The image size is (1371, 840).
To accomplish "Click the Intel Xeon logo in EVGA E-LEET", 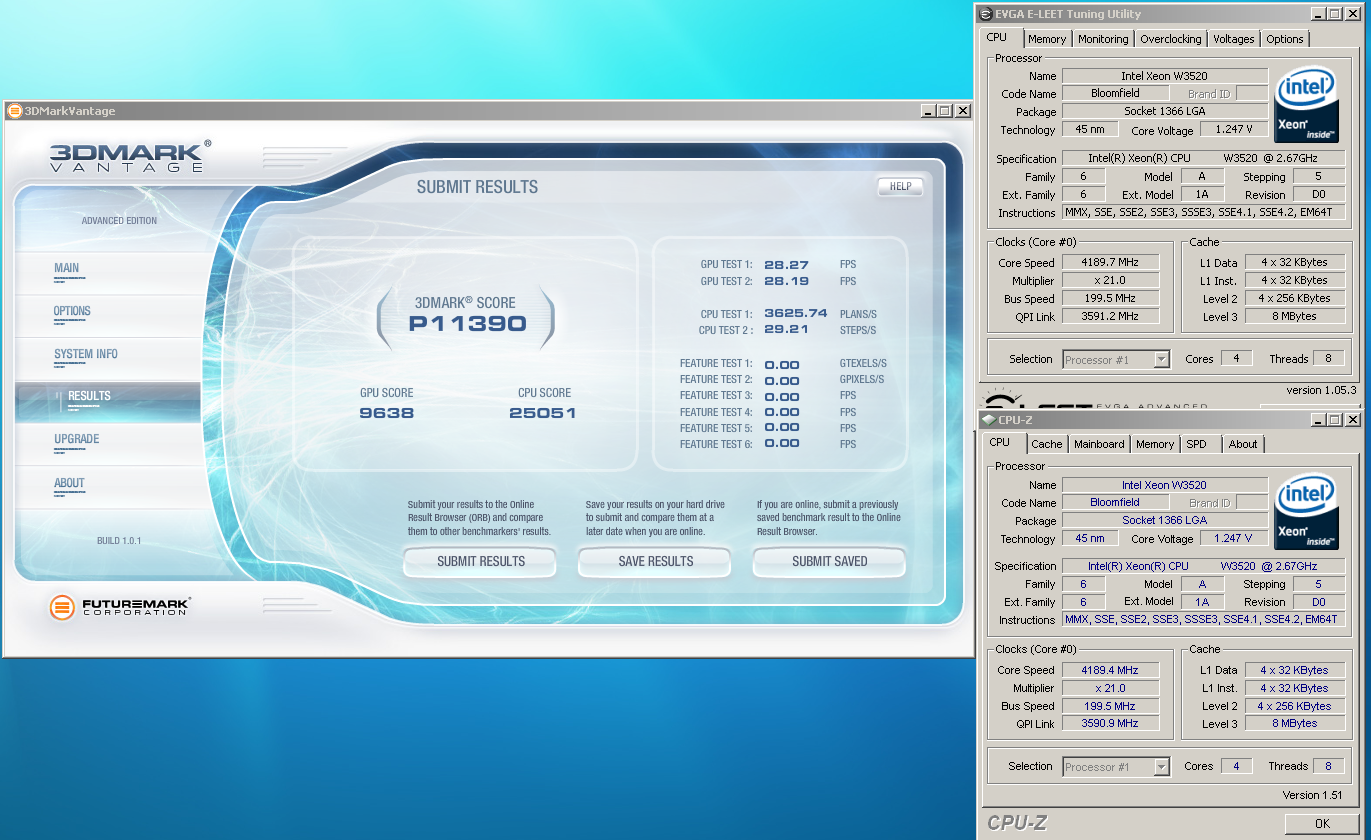I will click(1306, 105).
